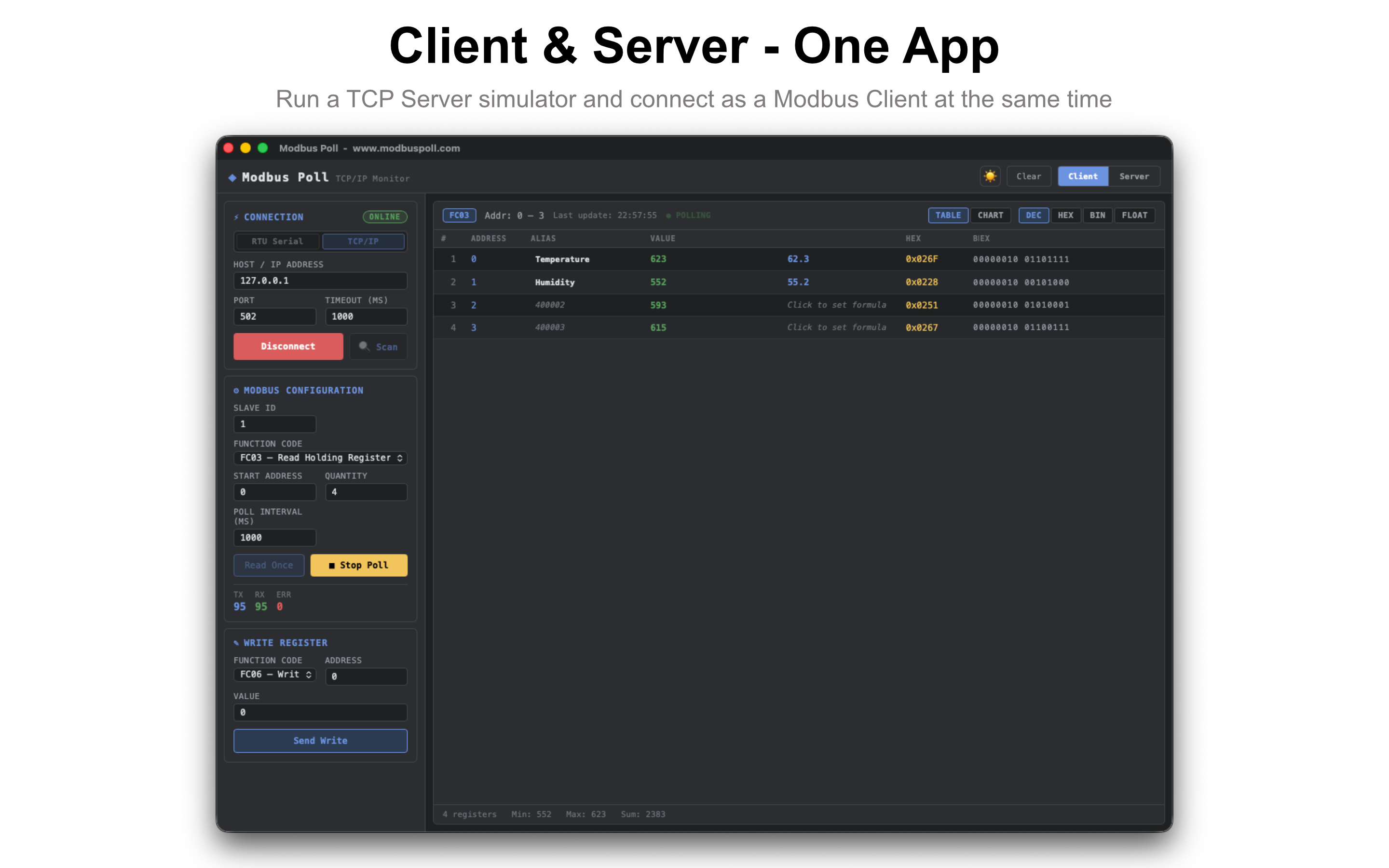This screenshot has height=868, width=1389.
Task: Click the Poll Interval input field
Action: click(x=275, y=537)
